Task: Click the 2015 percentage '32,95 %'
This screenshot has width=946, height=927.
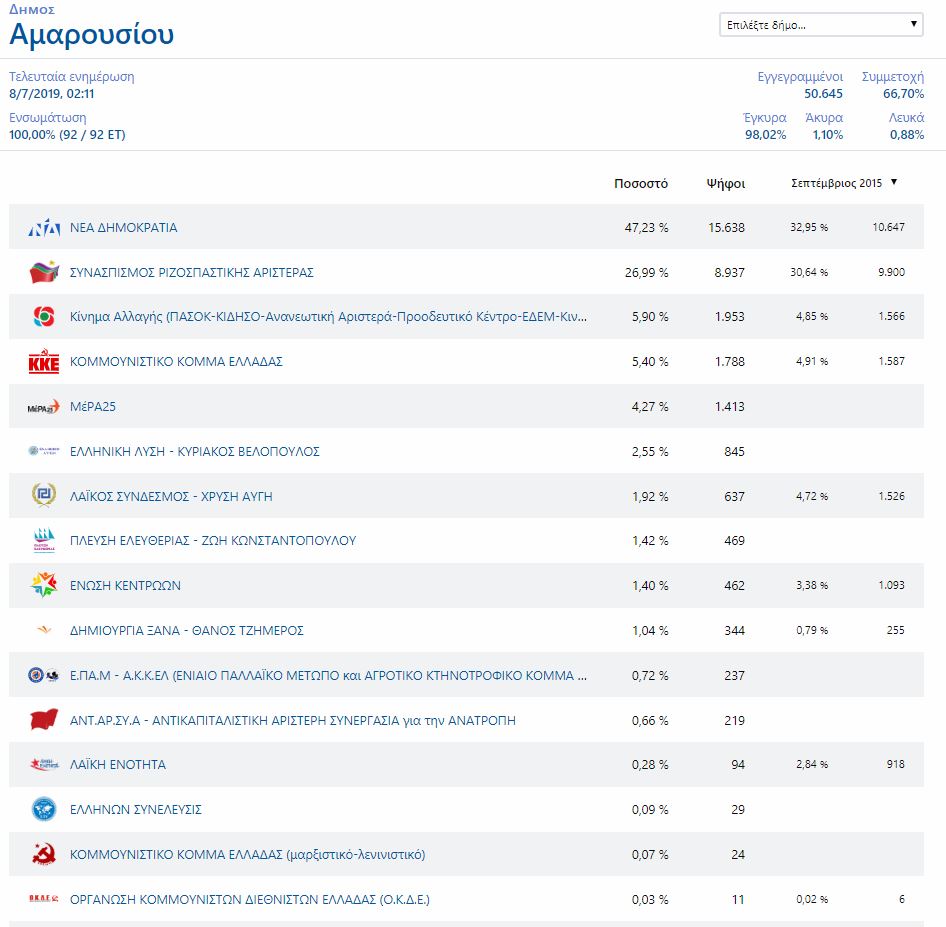Action: [x=809, y=227]
